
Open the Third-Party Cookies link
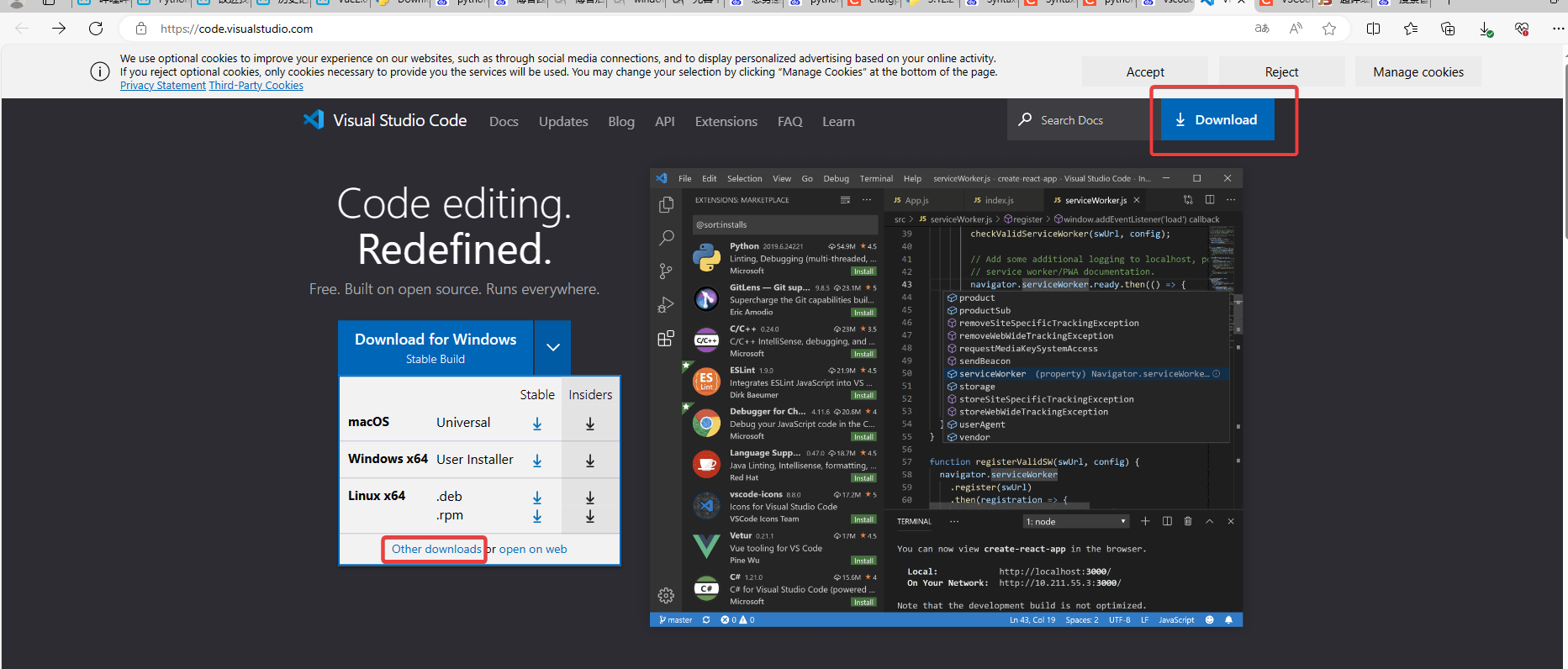pos(256,86)
